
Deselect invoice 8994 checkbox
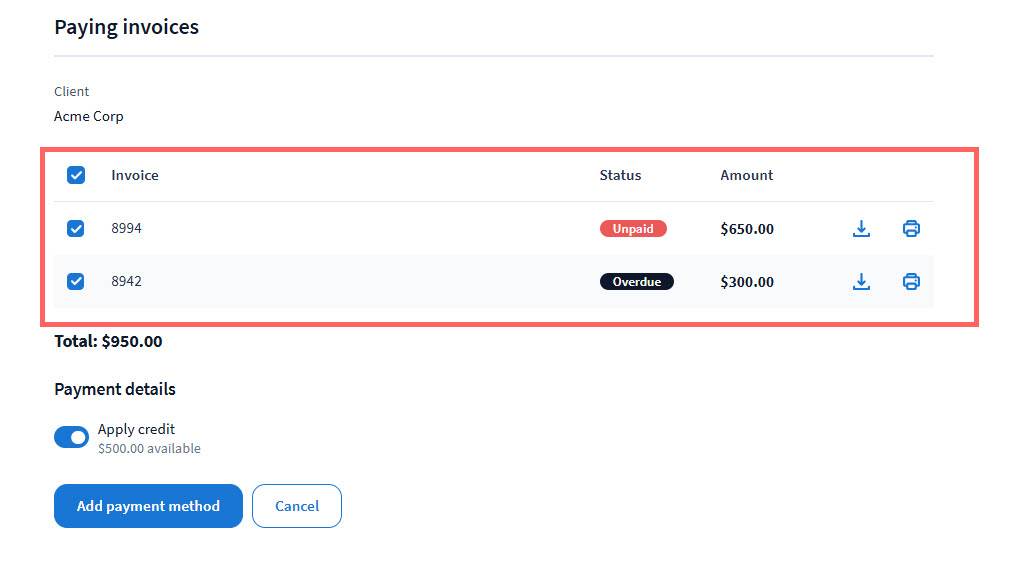[76, 229]
